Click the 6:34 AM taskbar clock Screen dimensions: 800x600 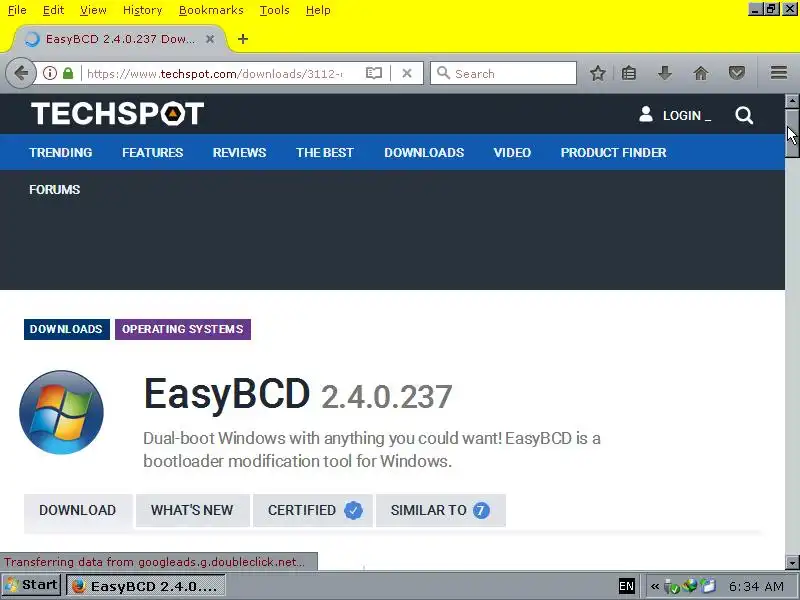(x=756, y=586)
